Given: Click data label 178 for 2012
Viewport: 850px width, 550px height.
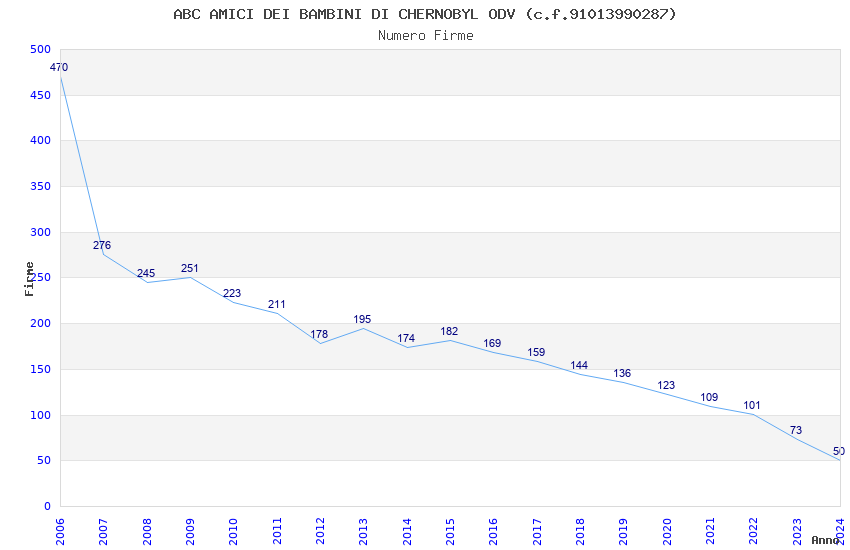Looking at the screenshot, I should pyautogui.click(x=319, y=334).
